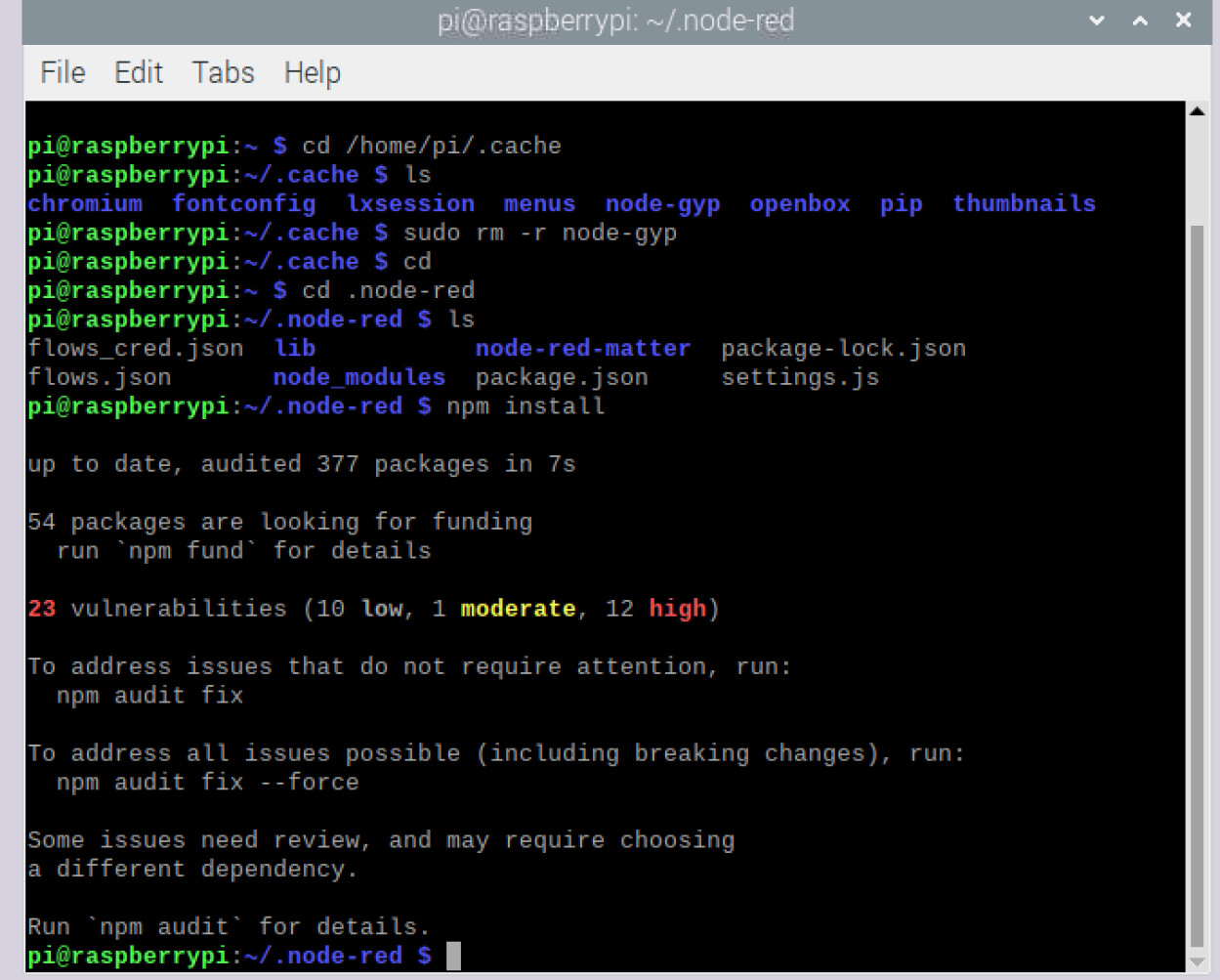Click the node_modules directory name
Image resolution: width=1220 pixels, height=980 pixels.
coord(358,378)
